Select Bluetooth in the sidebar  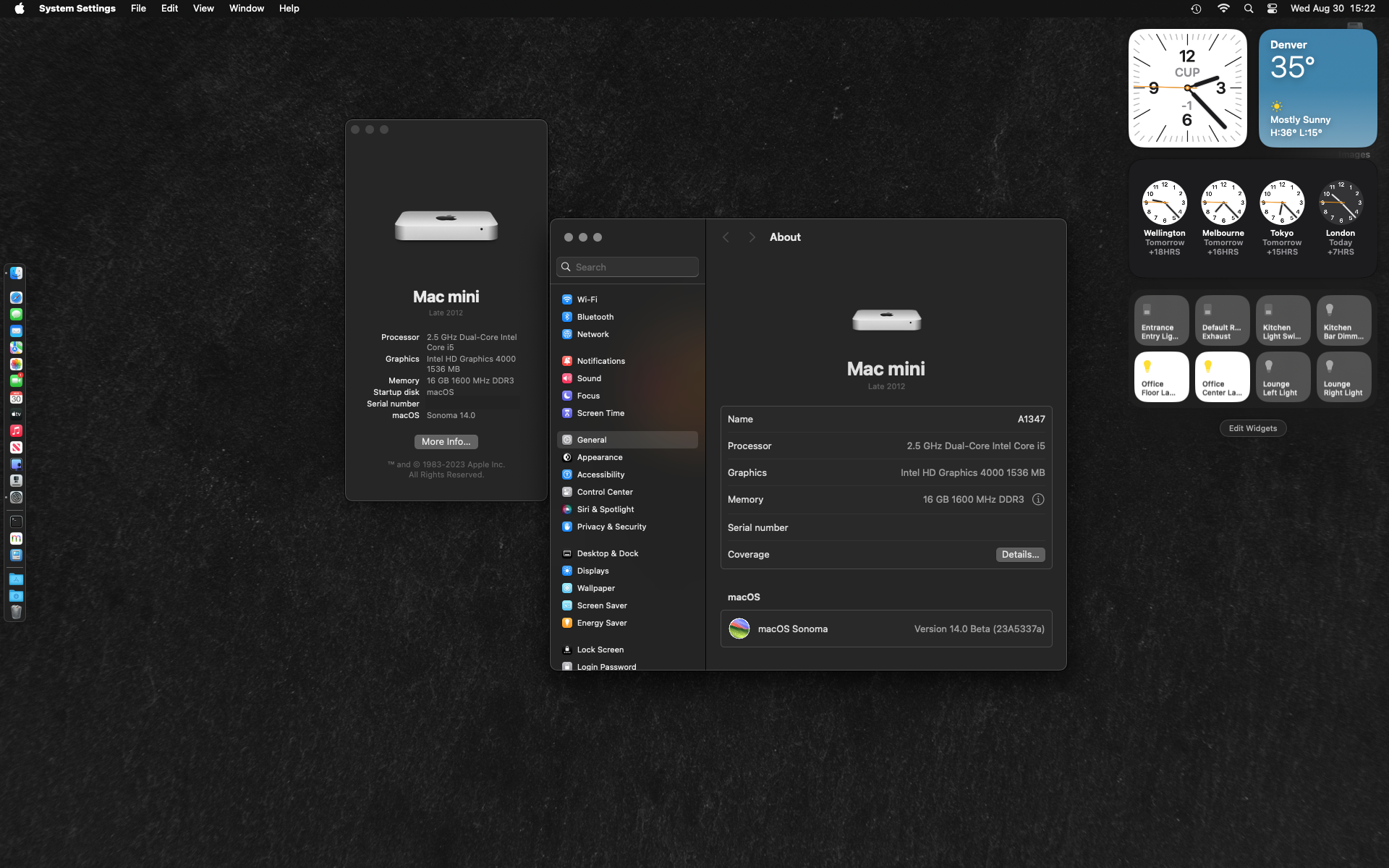595,317
